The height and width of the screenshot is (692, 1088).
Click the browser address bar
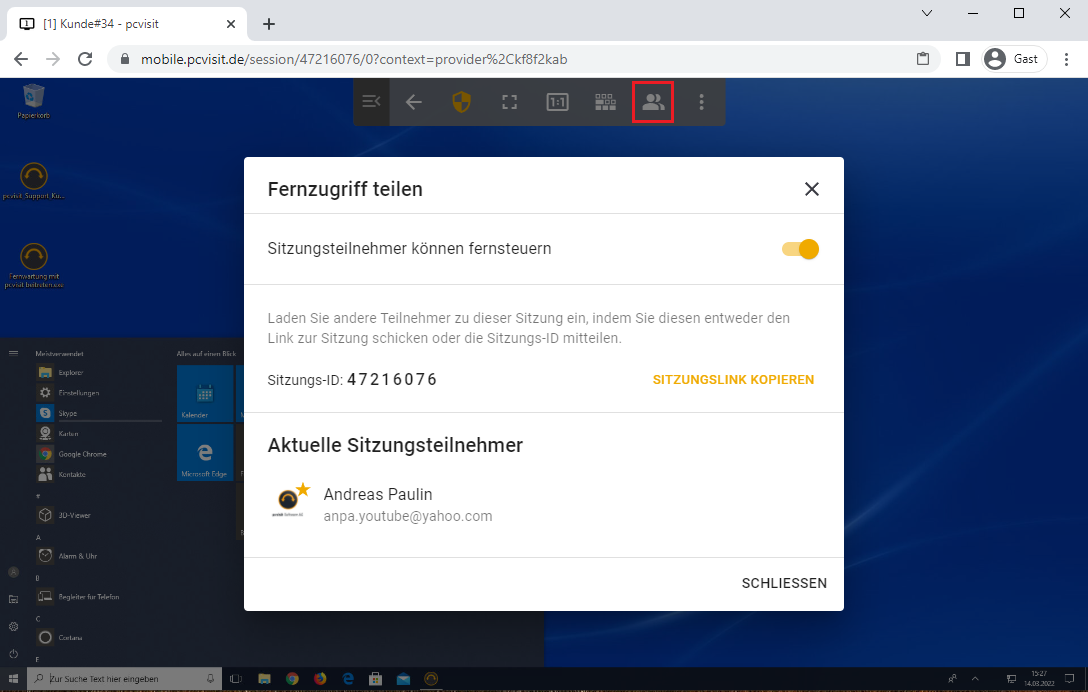click(x=500, y=59)
